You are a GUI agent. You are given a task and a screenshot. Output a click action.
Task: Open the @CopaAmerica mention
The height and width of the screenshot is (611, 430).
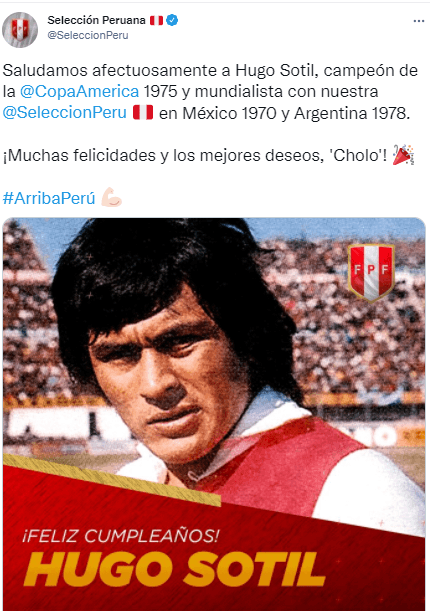point(79,92)
